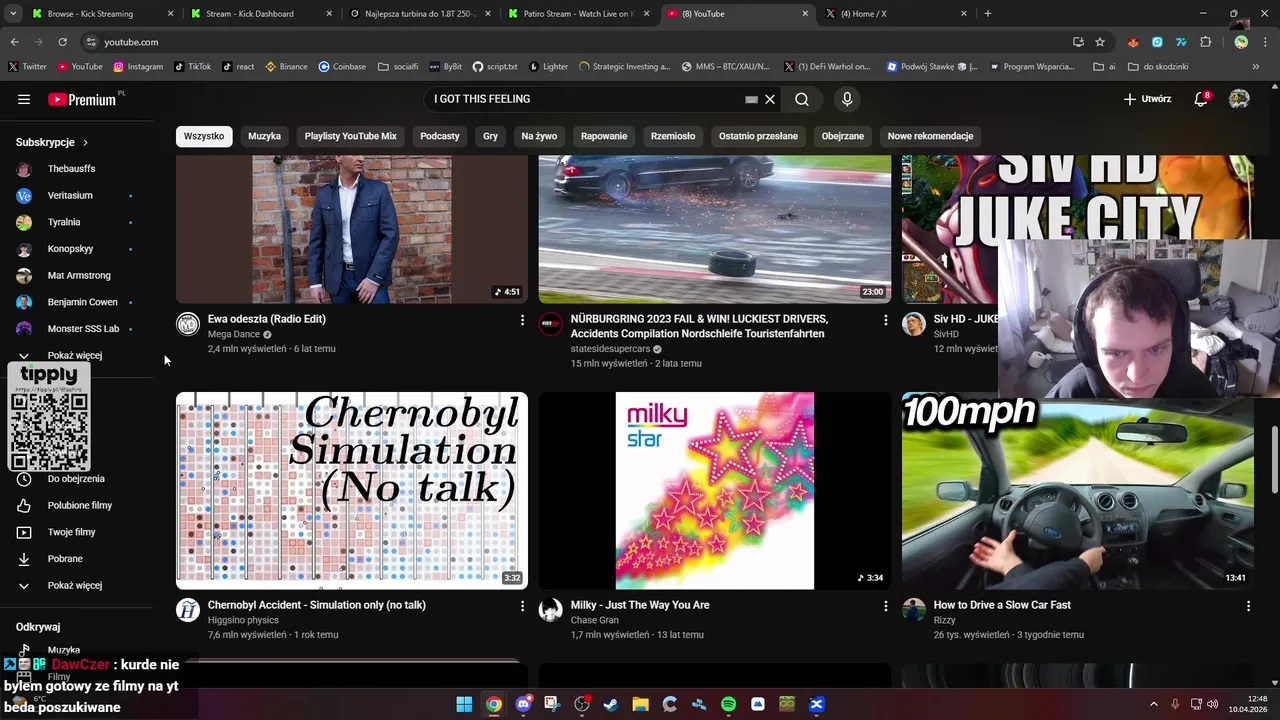Click the search magnifier button
The image size is (1280, 720).
point(802,99)
